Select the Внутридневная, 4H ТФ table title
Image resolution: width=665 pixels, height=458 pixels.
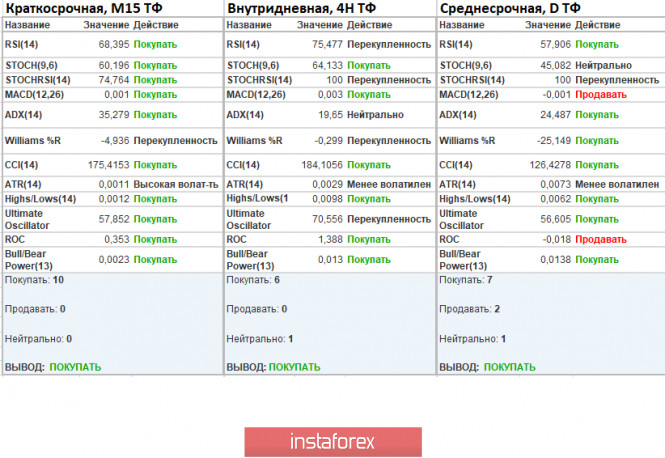point(301,8)
